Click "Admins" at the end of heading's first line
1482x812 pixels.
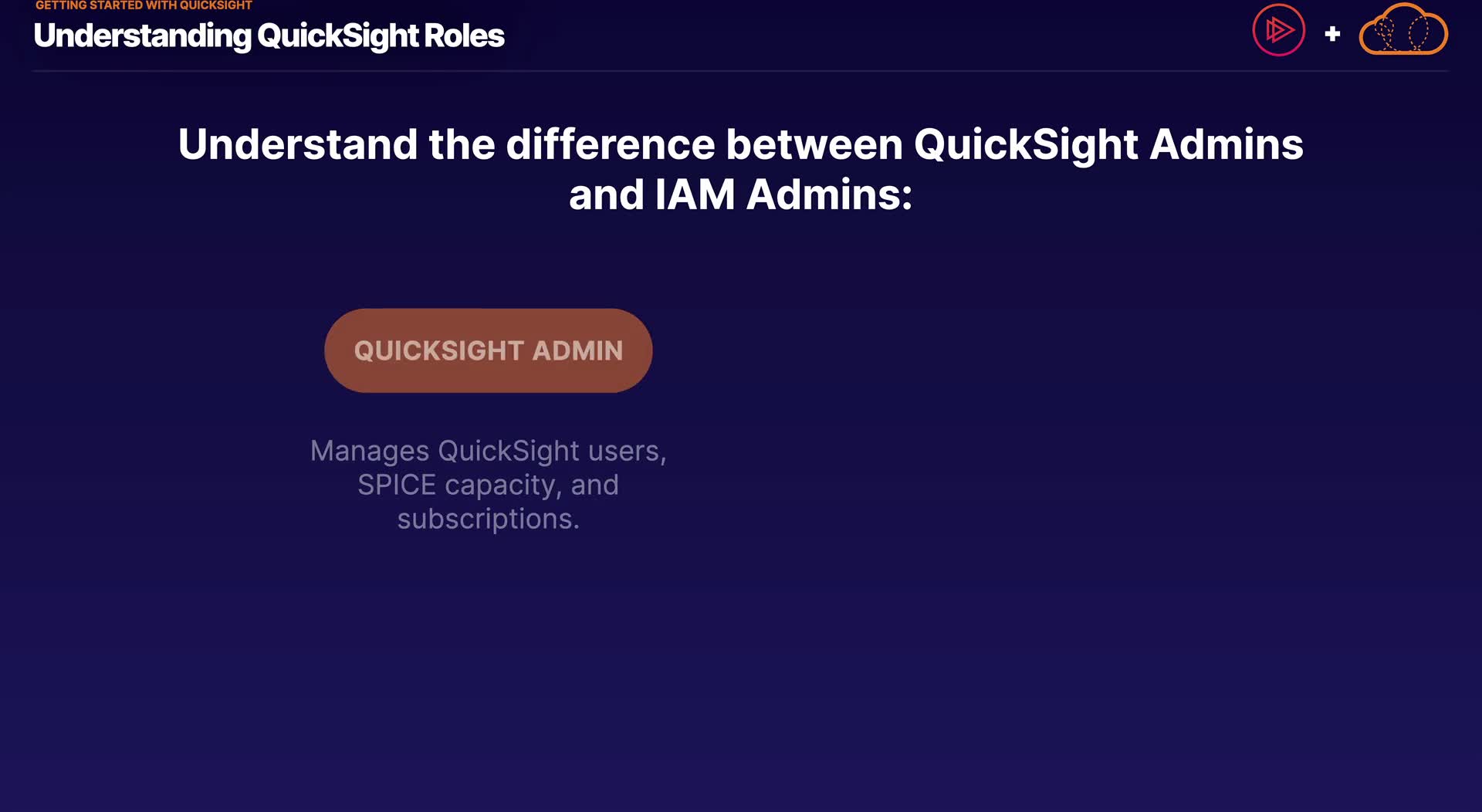tap(1226, 144)
